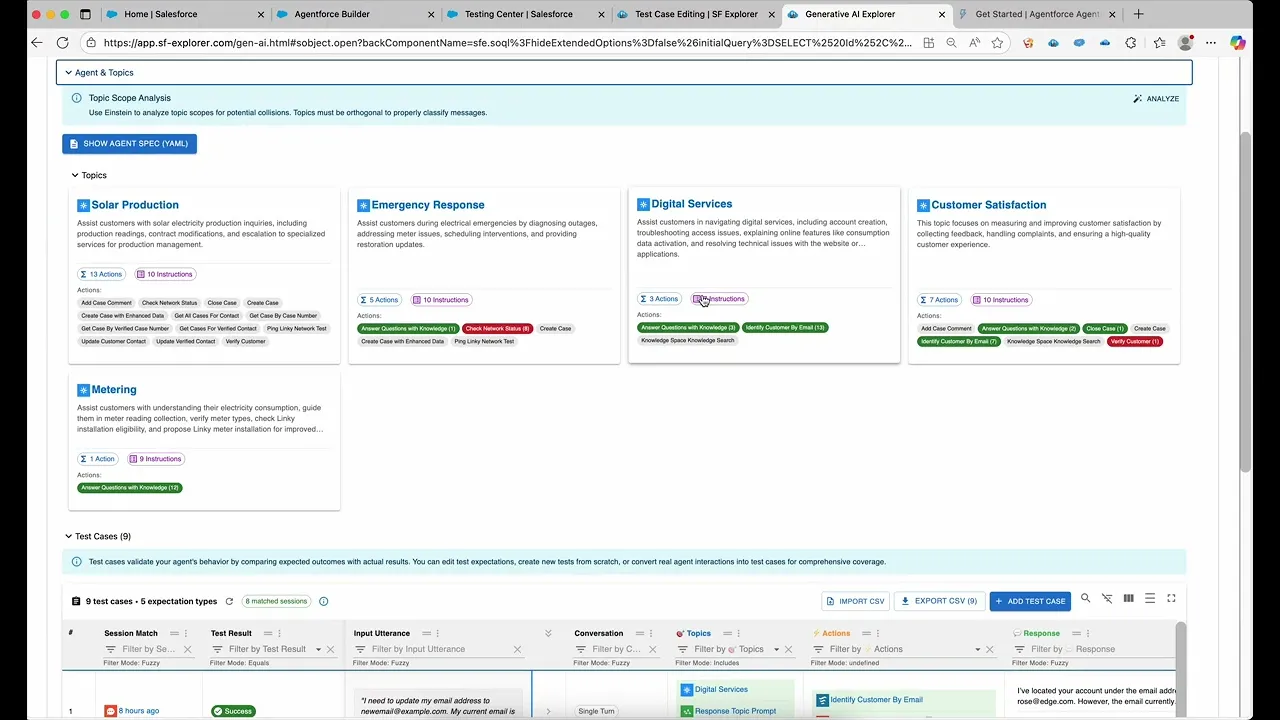
Task: Open the Test Result column menu (three dots)
Action: point(279,633)
